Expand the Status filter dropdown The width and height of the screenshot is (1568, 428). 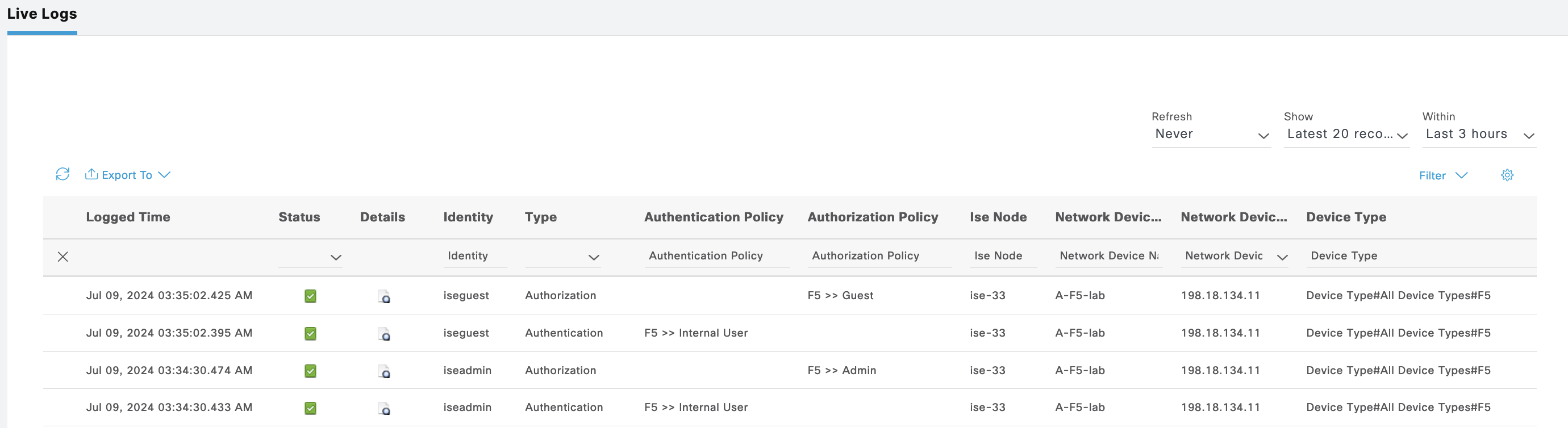[x=310, y=257]
